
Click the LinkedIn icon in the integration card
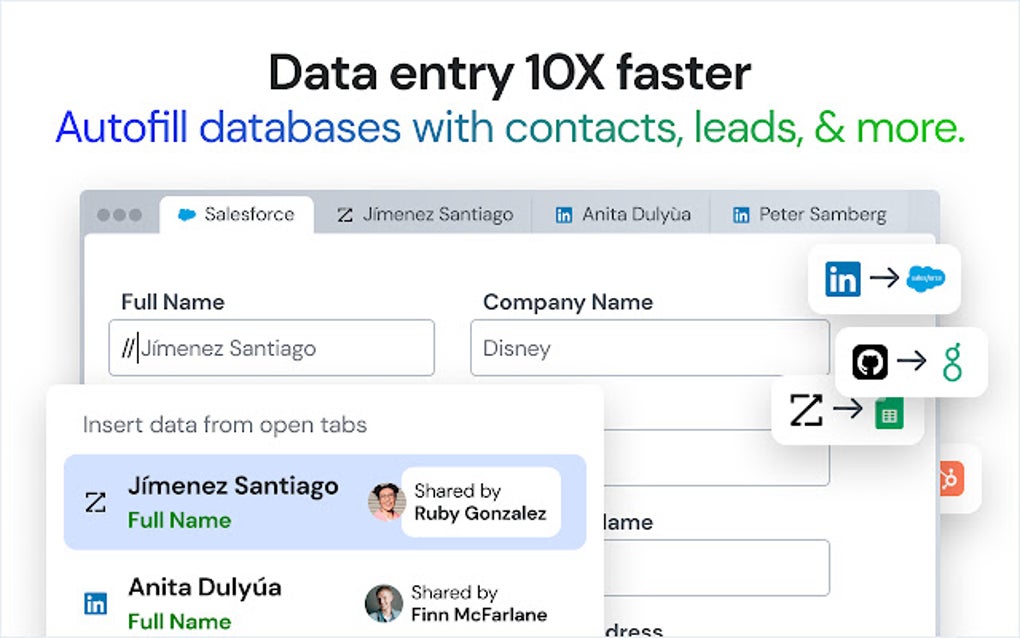(842, 278)
